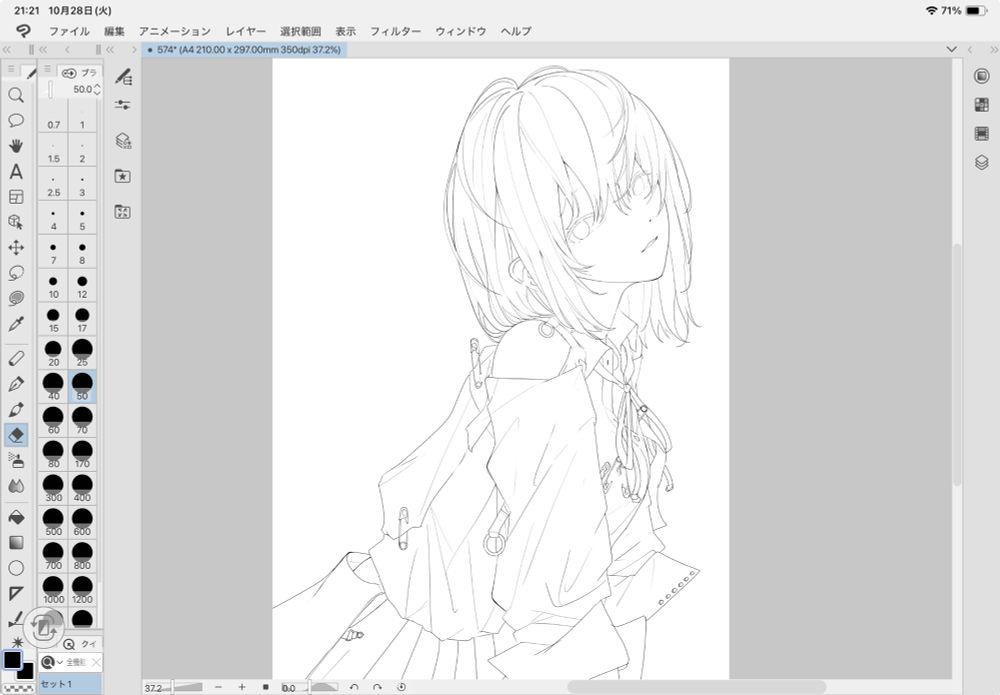This screenshot has width=1000, height=695.
Task: Click the background sub color swatch
Action: coord(26,671)
